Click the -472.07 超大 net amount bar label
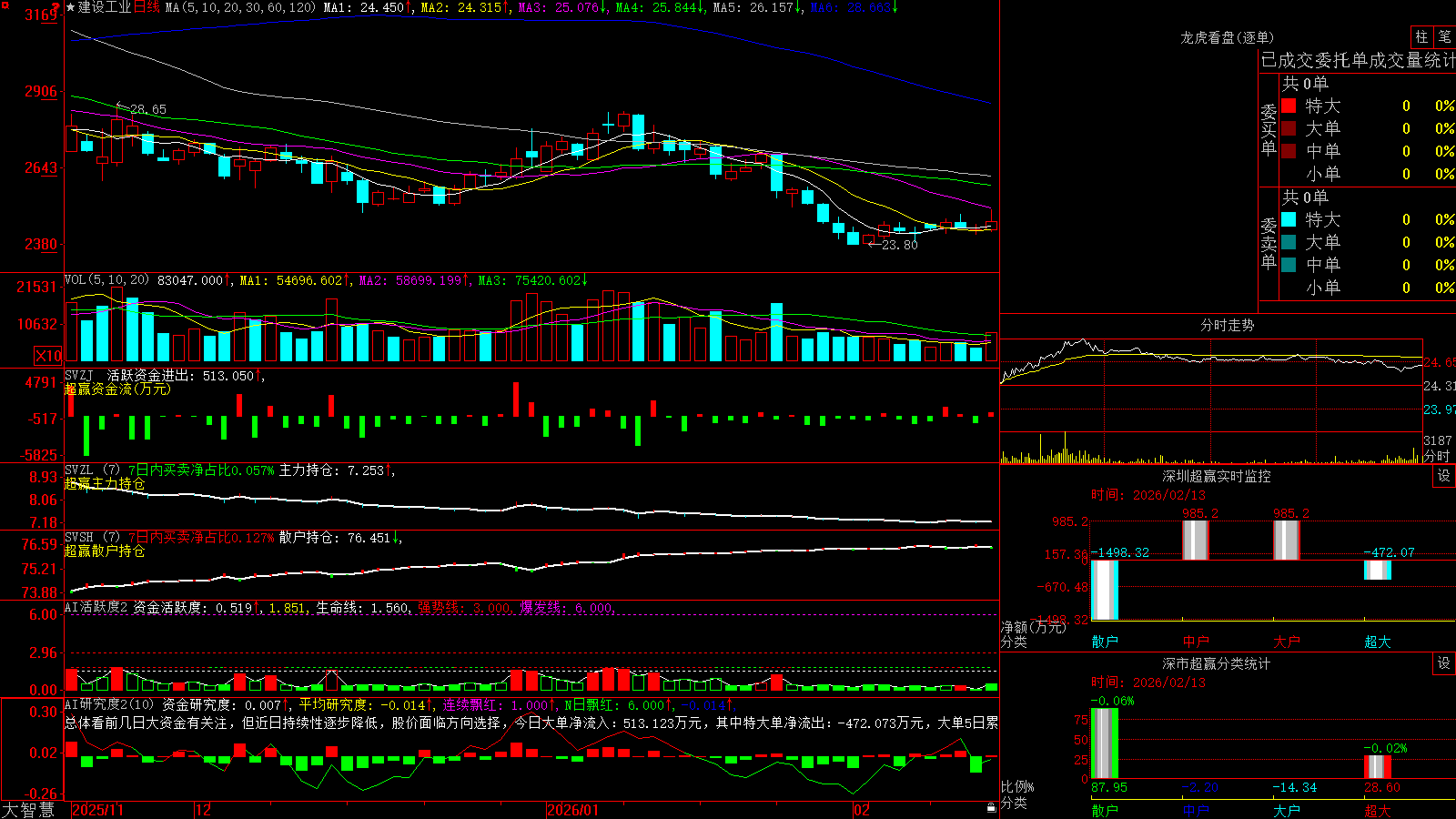Viewport: 1456px width, 819px height. coord(1390,552)
